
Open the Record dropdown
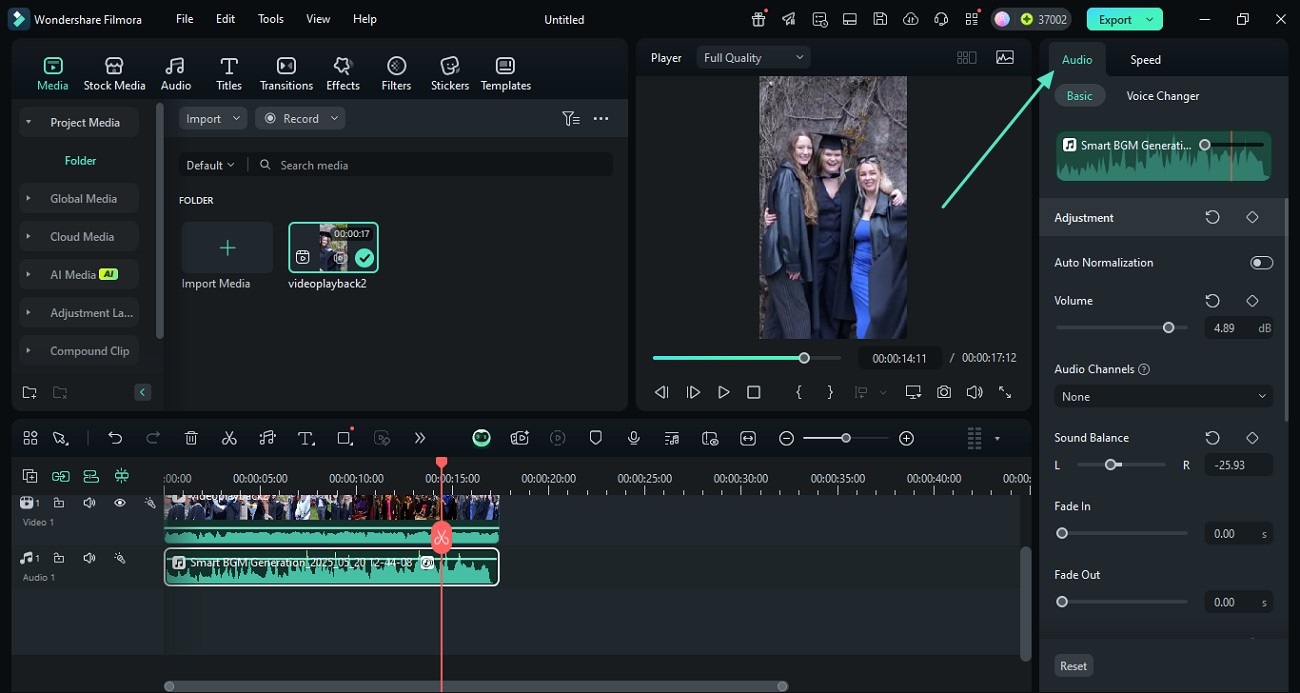(x=300, y=118)
